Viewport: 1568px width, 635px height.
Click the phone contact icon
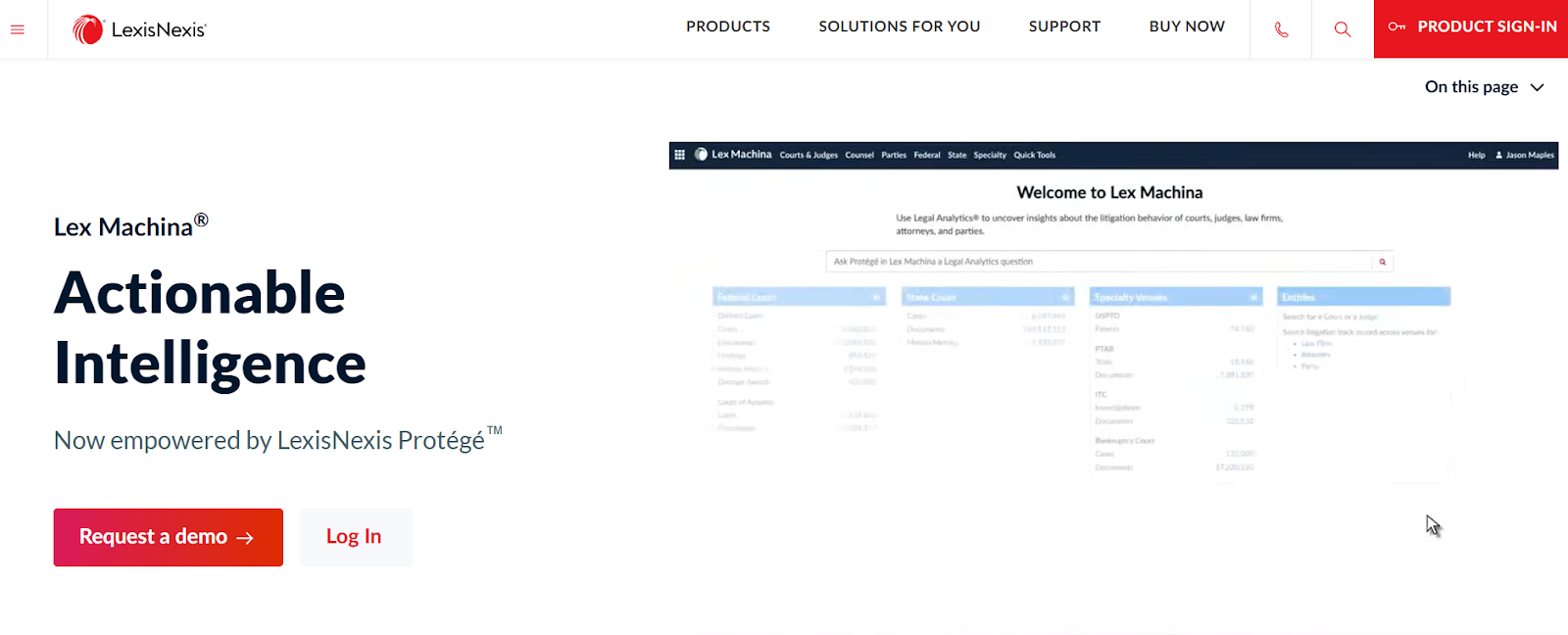click(1281, 29)
